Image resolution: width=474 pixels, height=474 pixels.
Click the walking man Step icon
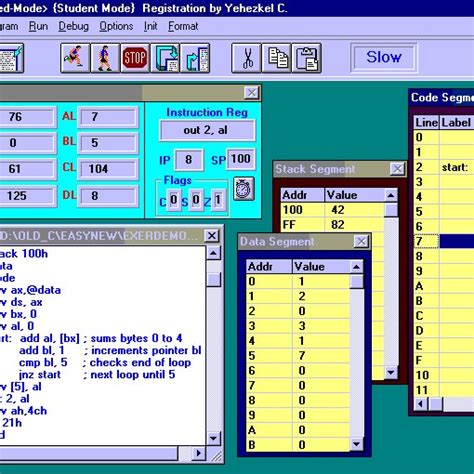coord(105,58)
